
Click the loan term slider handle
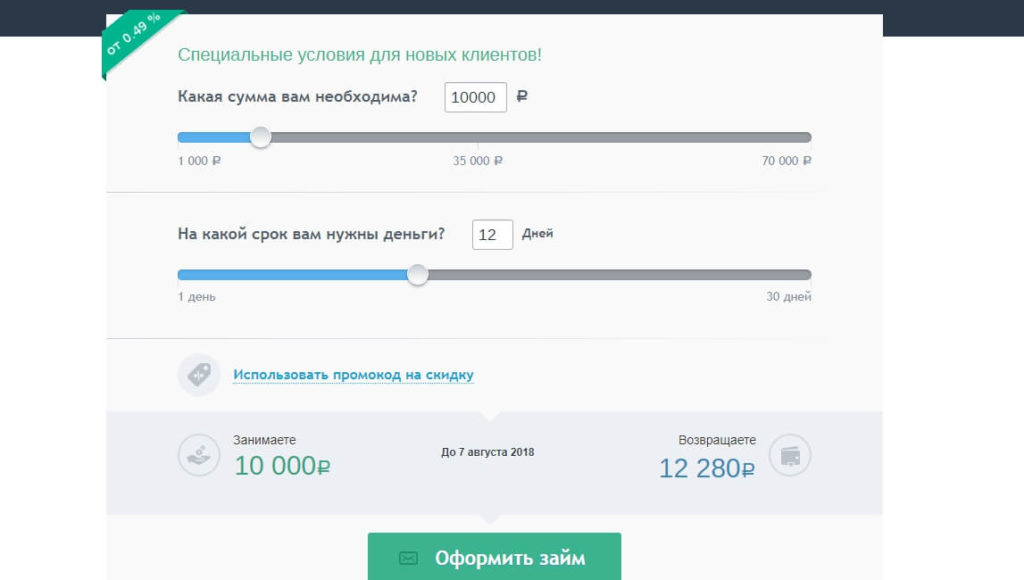pos(419,272)
